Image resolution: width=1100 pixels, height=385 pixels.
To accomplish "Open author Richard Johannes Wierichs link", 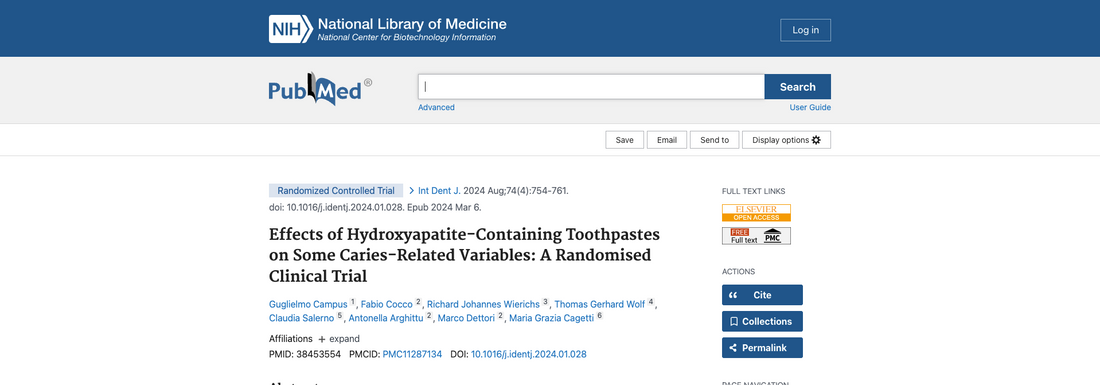I will [483, 304].
